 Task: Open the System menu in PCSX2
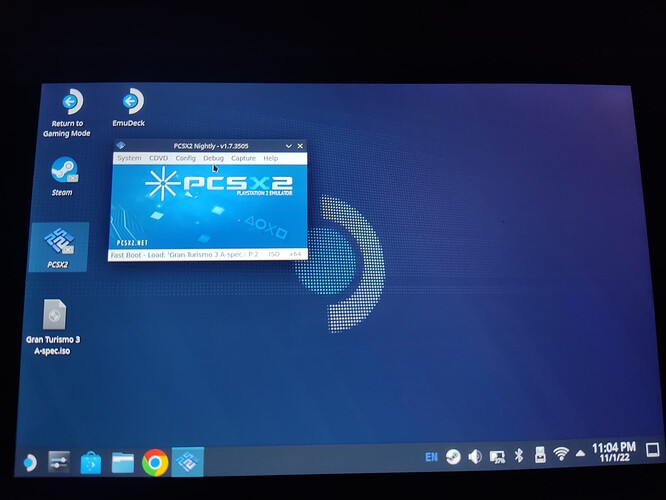click(x=129, y=158)
